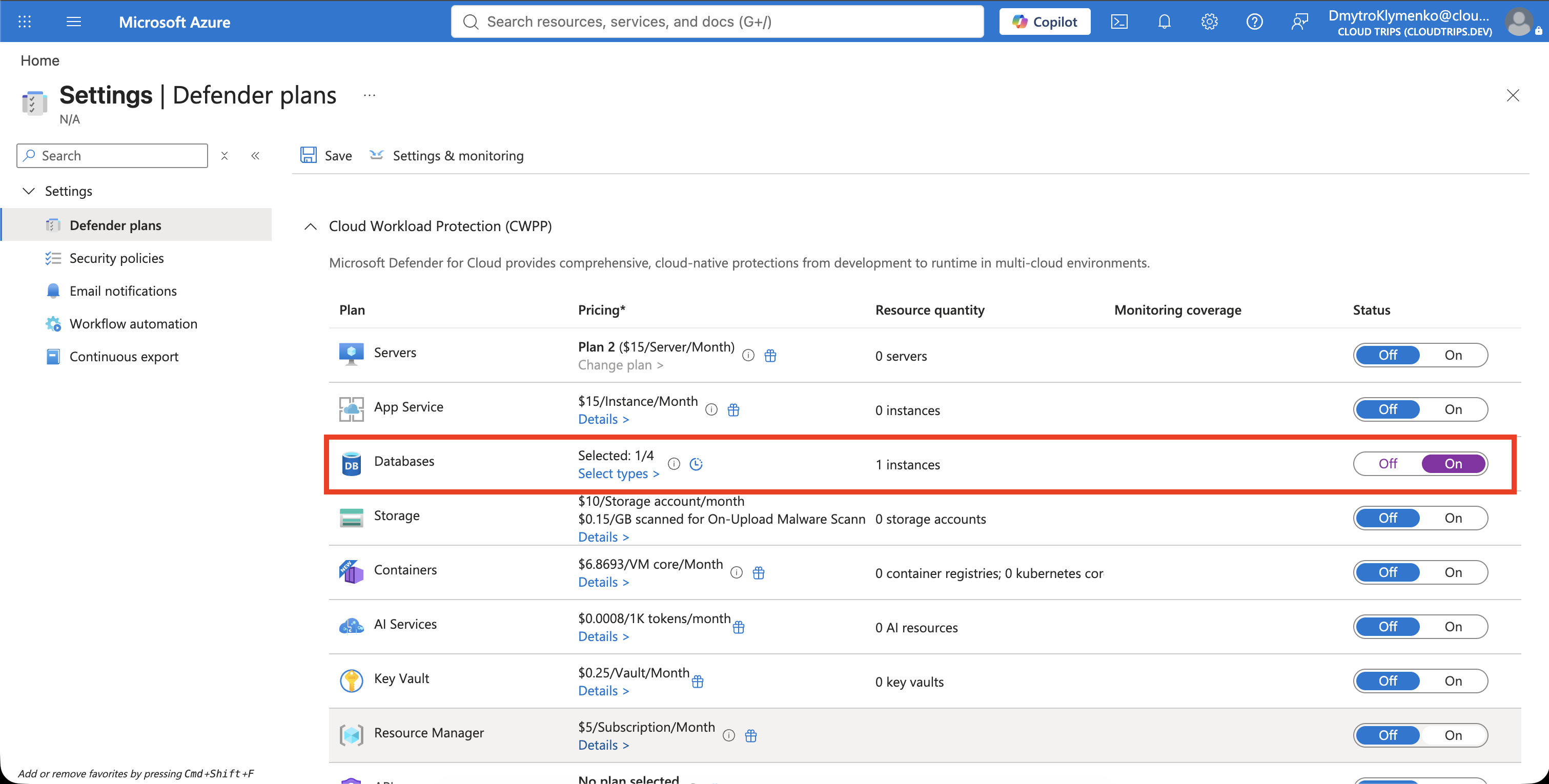Click the Save toolbar button

tap(326, 155)
